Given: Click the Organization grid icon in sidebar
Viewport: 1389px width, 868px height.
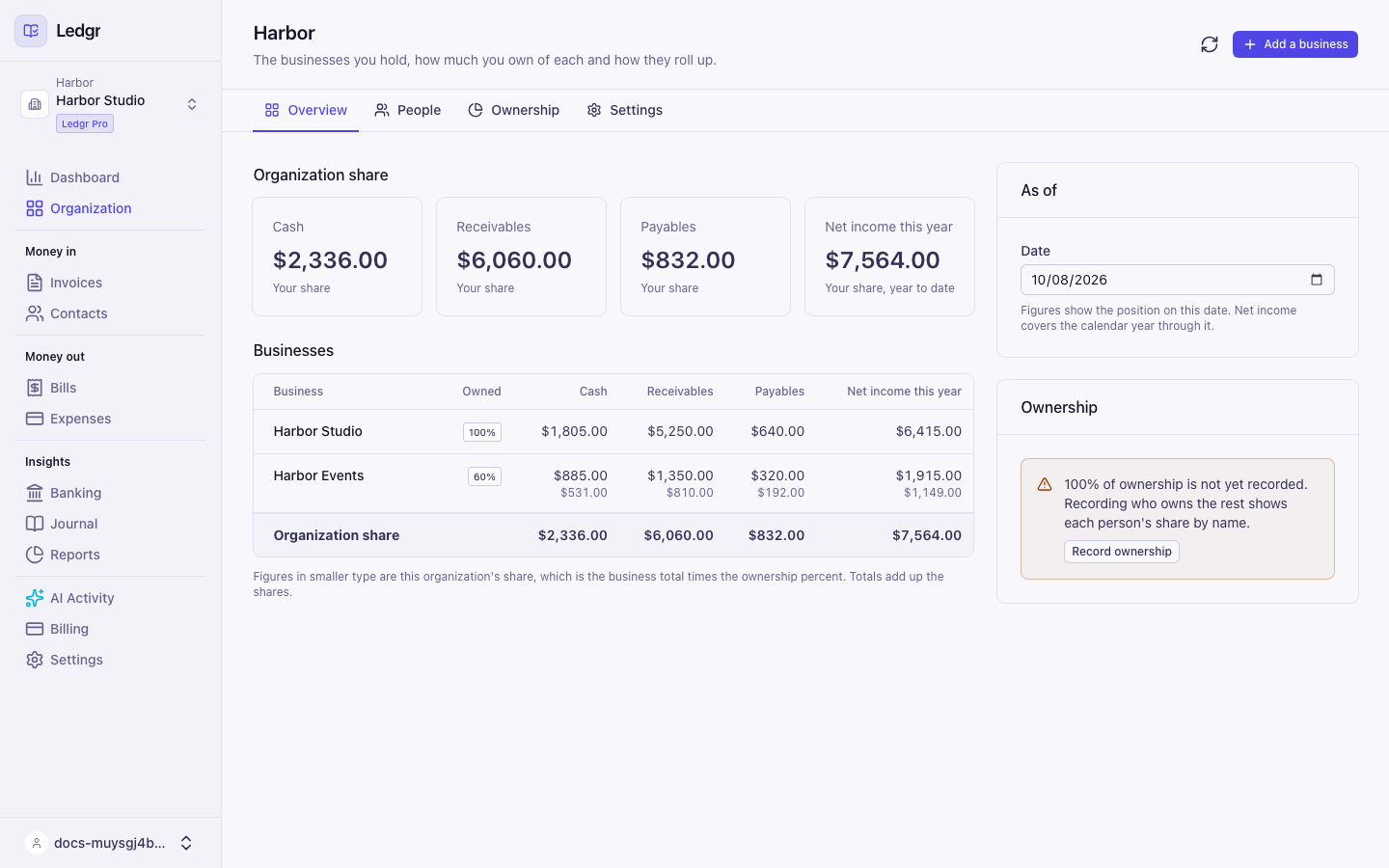Looking at the screenshot, I should click(x=35, y=208).
